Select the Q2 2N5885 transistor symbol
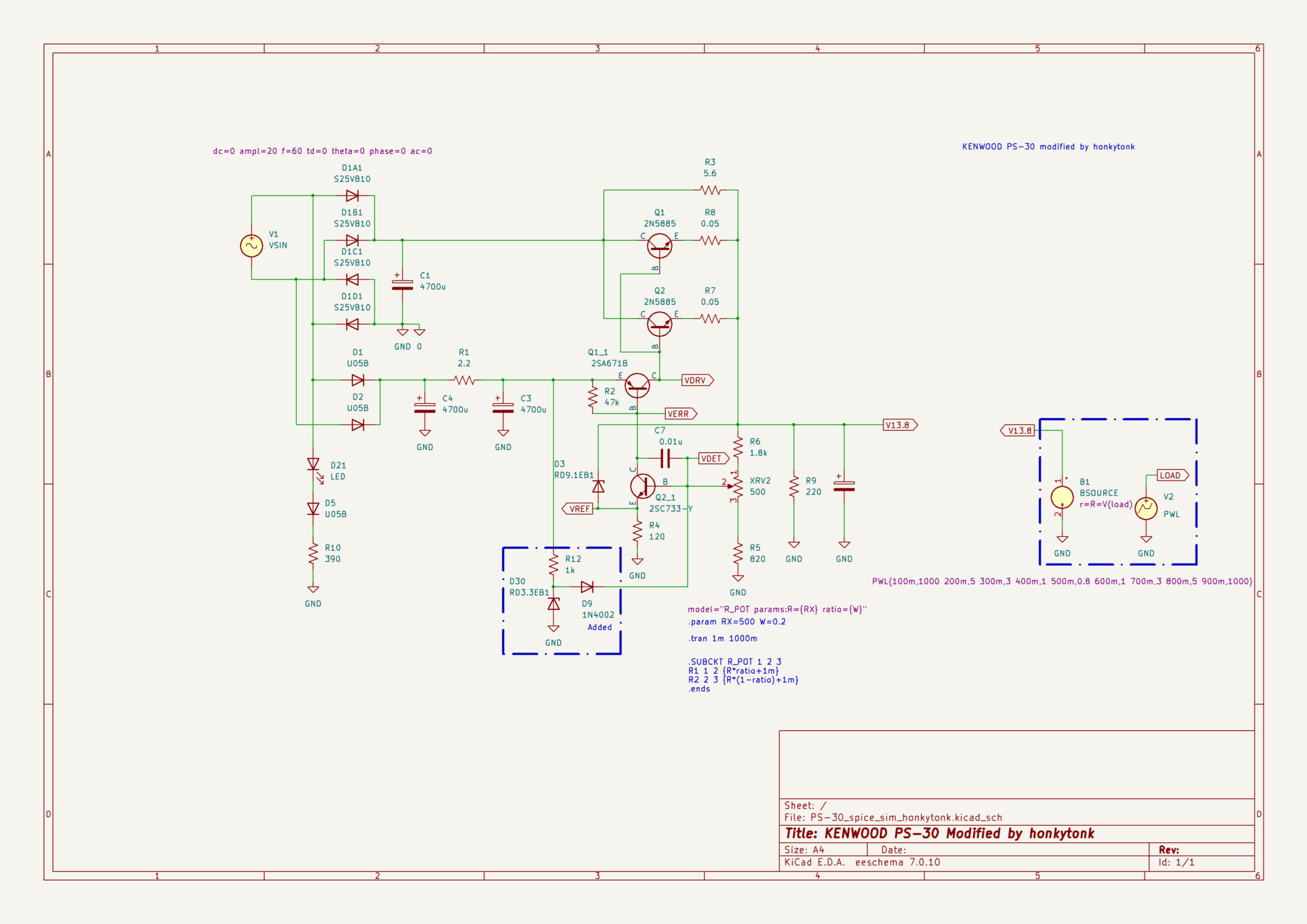This screenshot has width=1307, height=924. click(x=659, y=324)
